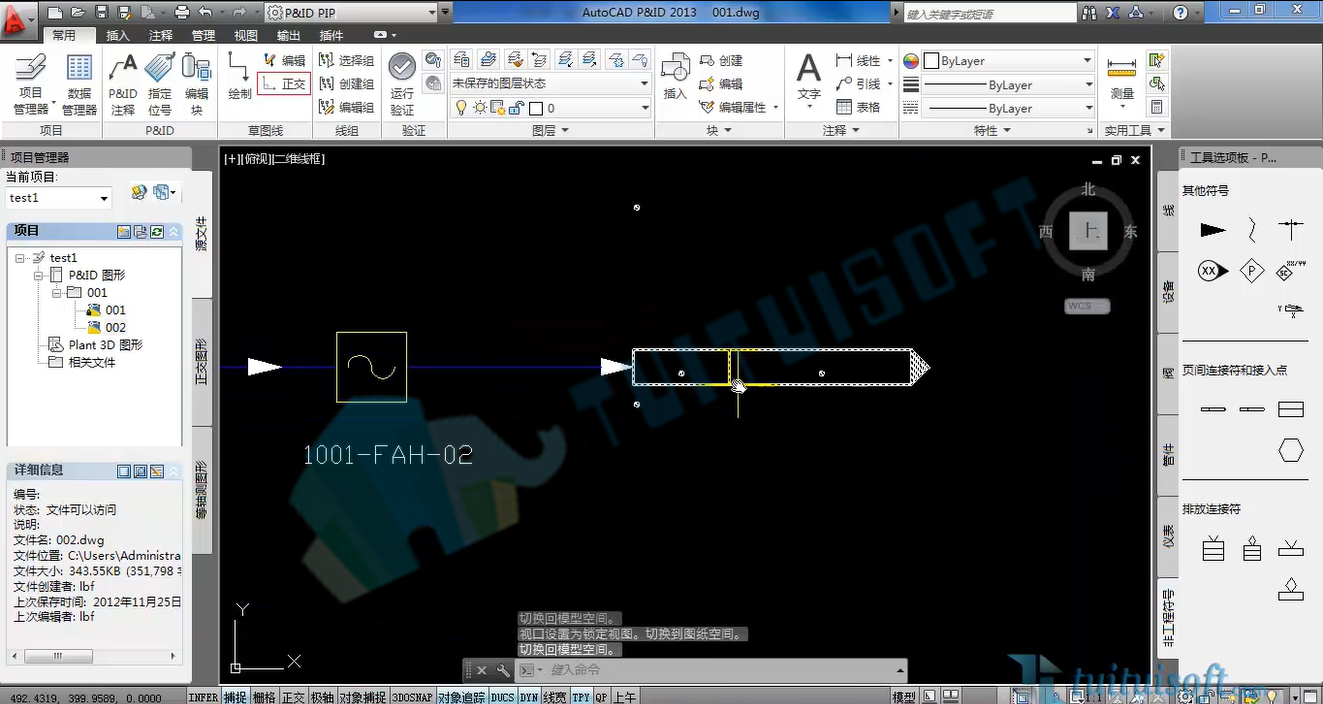The height and width of the screenshot is (704, 1323).
Task: Select the 绘制 sketch line draw tool
Action: pos(240,76)
